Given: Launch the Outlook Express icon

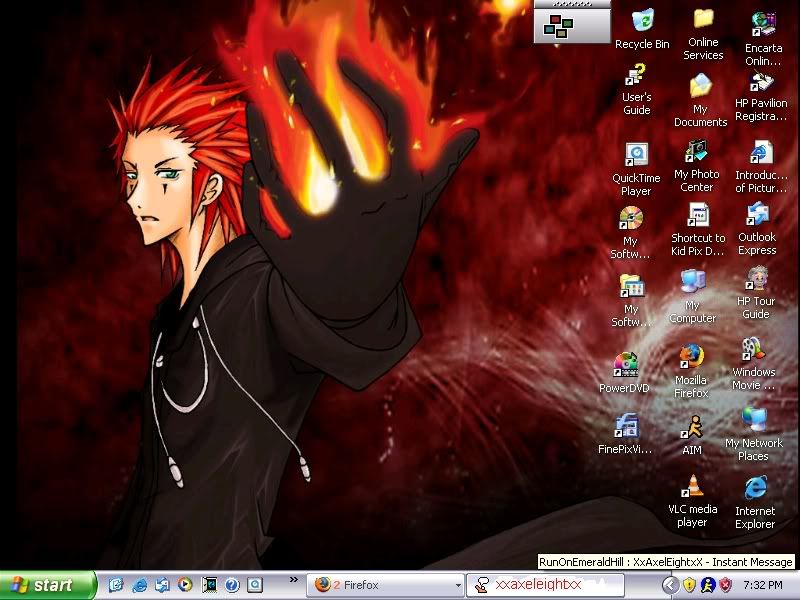Looking at the screenshot, I should (x=757, y=228).
